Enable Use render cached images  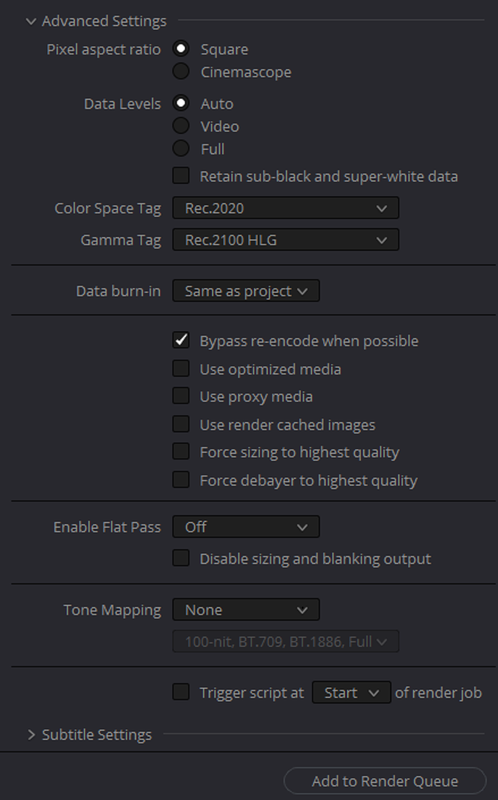(x=181, y=424)
